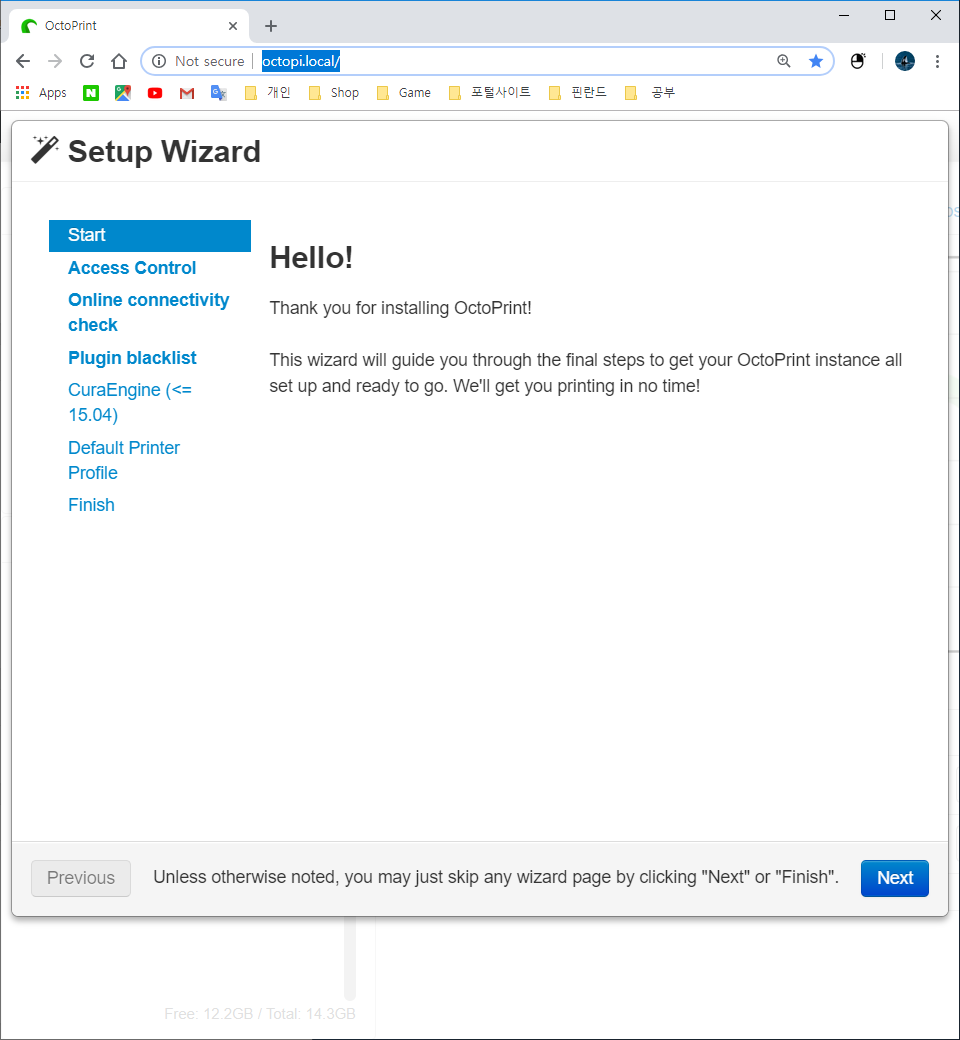The height and width of the screenshot is (1040, 960).
Task: Open the Google Translate bookmark
Action: coord(218,93)
